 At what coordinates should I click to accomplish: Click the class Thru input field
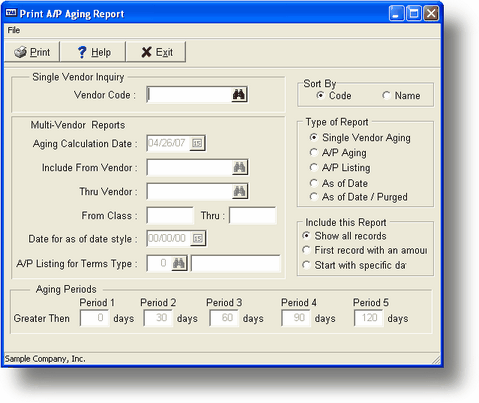[253, 215]
